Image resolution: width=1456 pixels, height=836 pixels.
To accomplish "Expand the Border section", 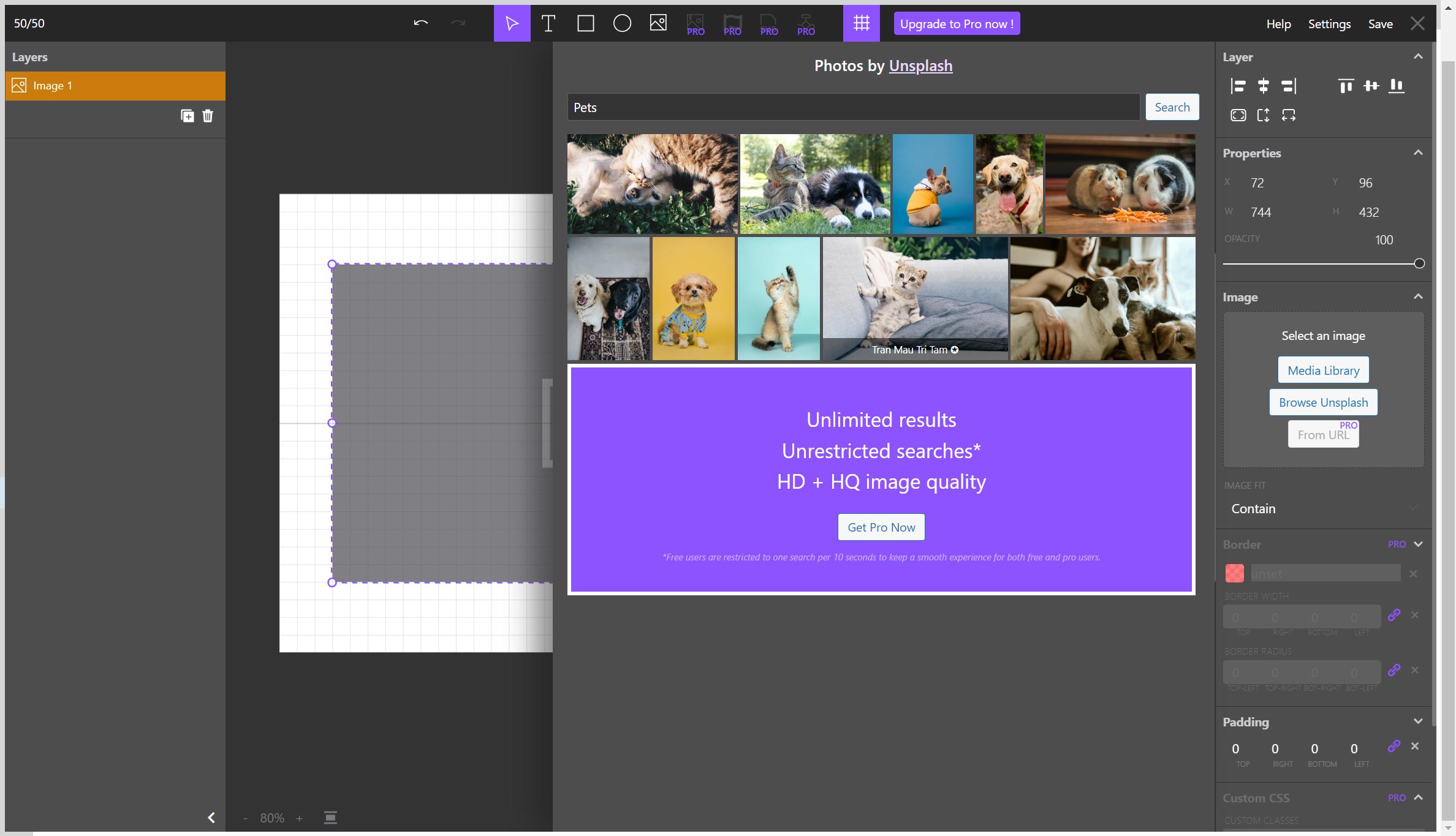I will pos(1418,544).
